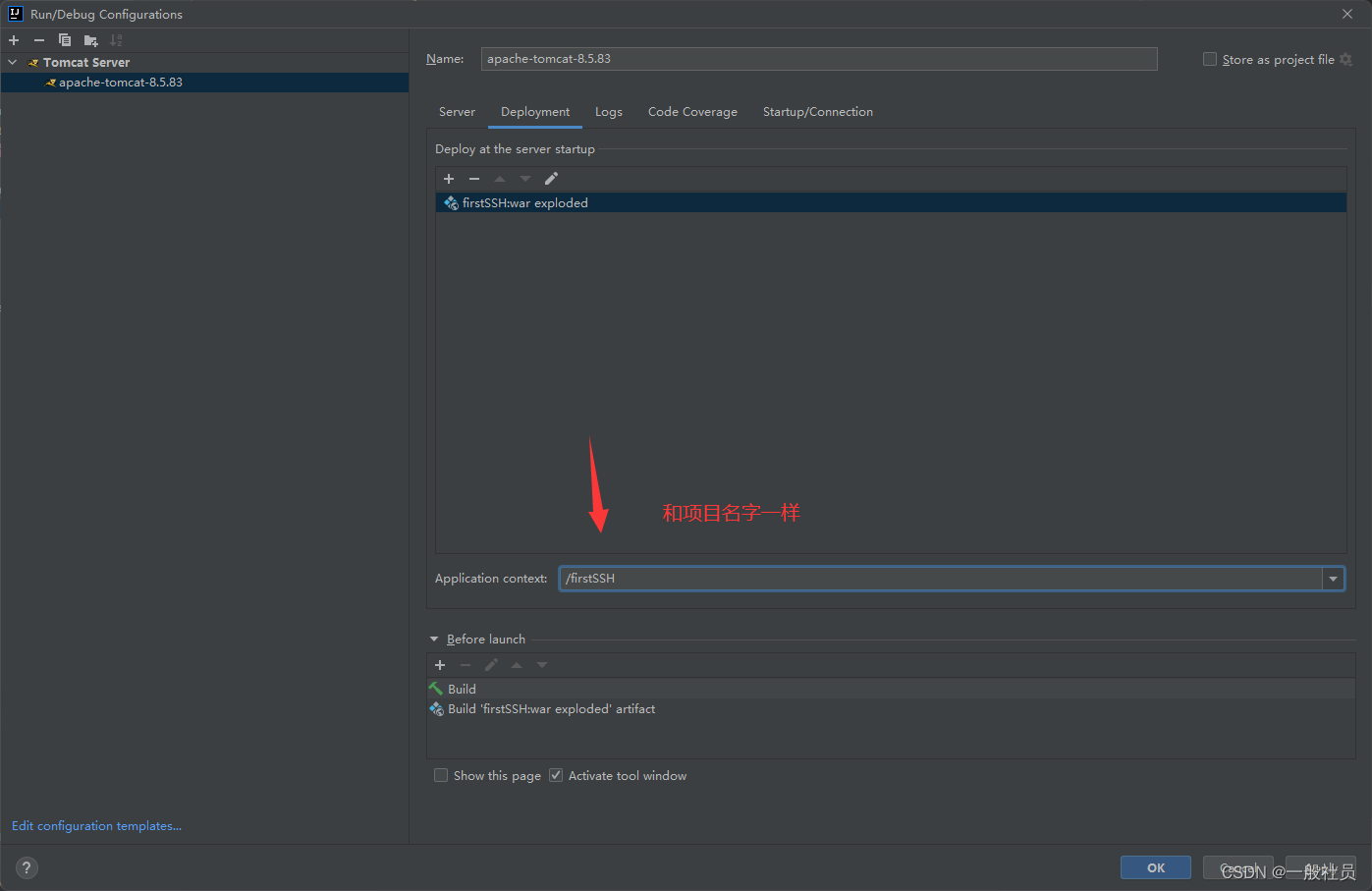Enable Store as project file checkbox

pyautogui.click(x=1210, y=59)
